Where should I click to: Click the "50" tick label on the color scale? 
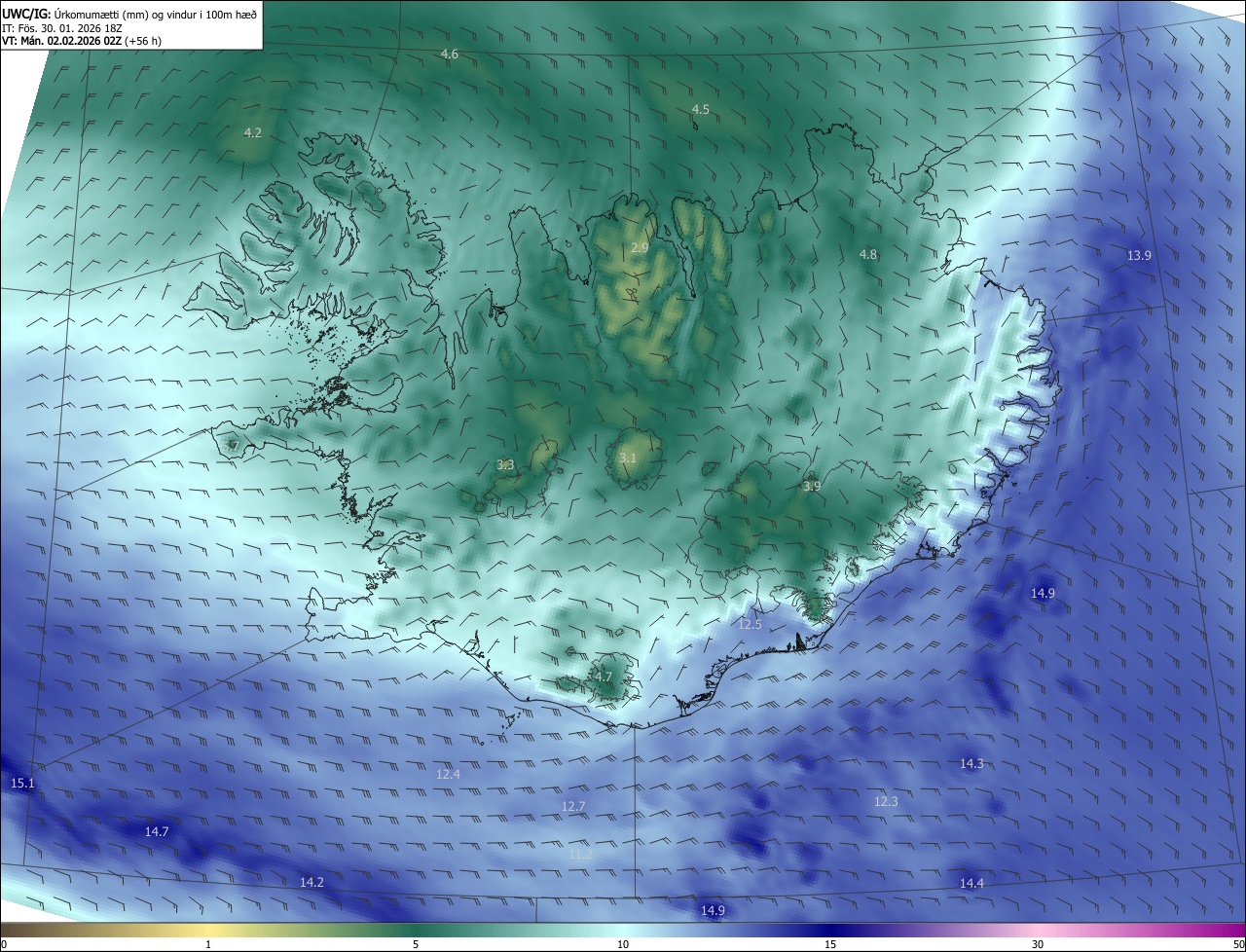tap(1238, 944)
